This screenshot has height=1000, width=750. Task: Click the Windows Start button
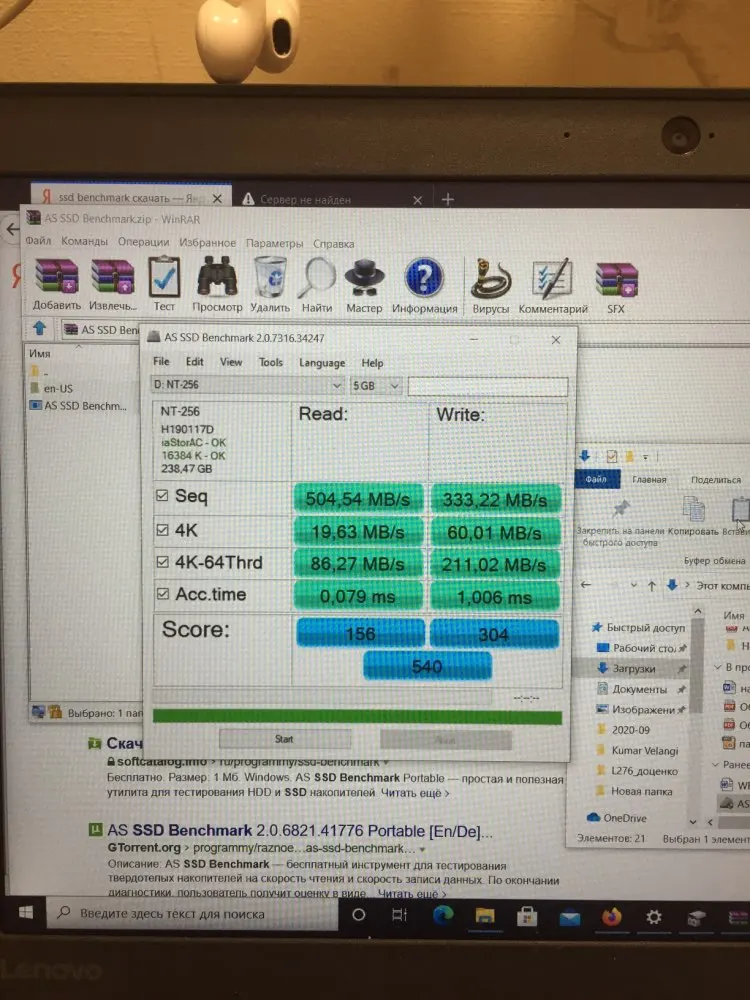(x=26, y=913)
